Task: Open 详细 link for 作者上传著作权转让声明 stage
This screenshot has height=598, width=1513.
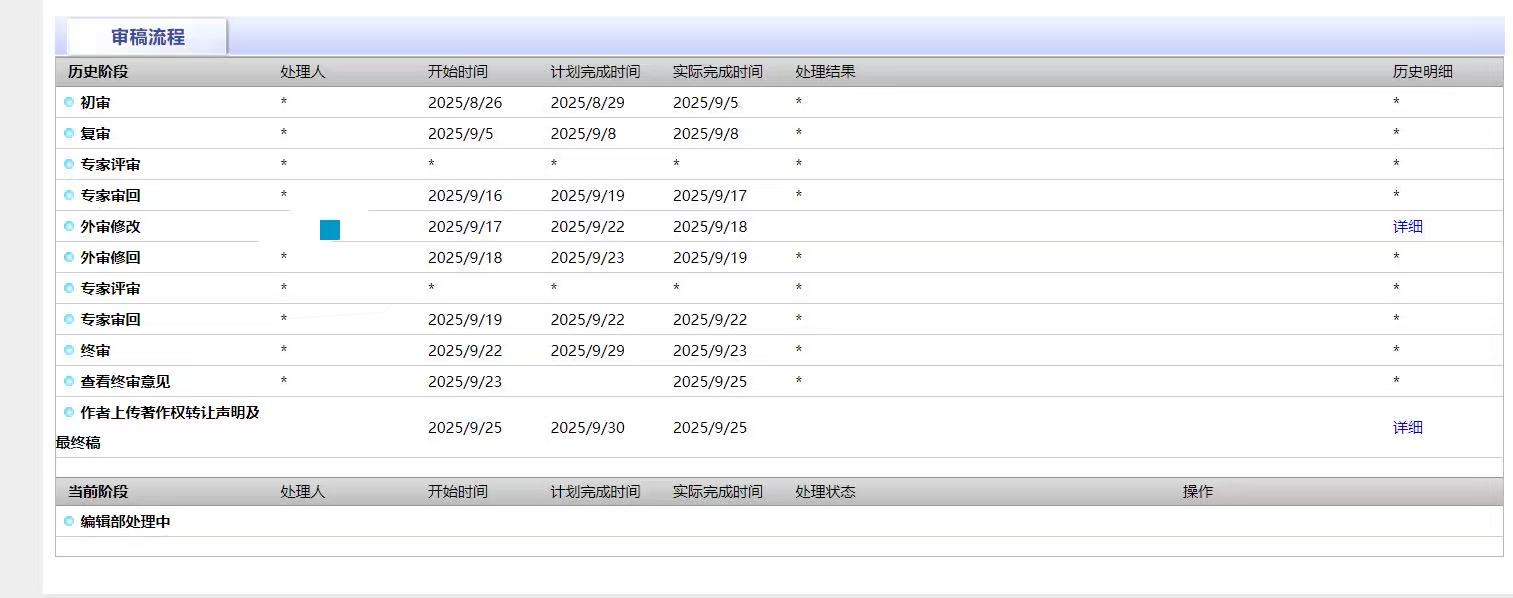Action: pos(1407,427)
